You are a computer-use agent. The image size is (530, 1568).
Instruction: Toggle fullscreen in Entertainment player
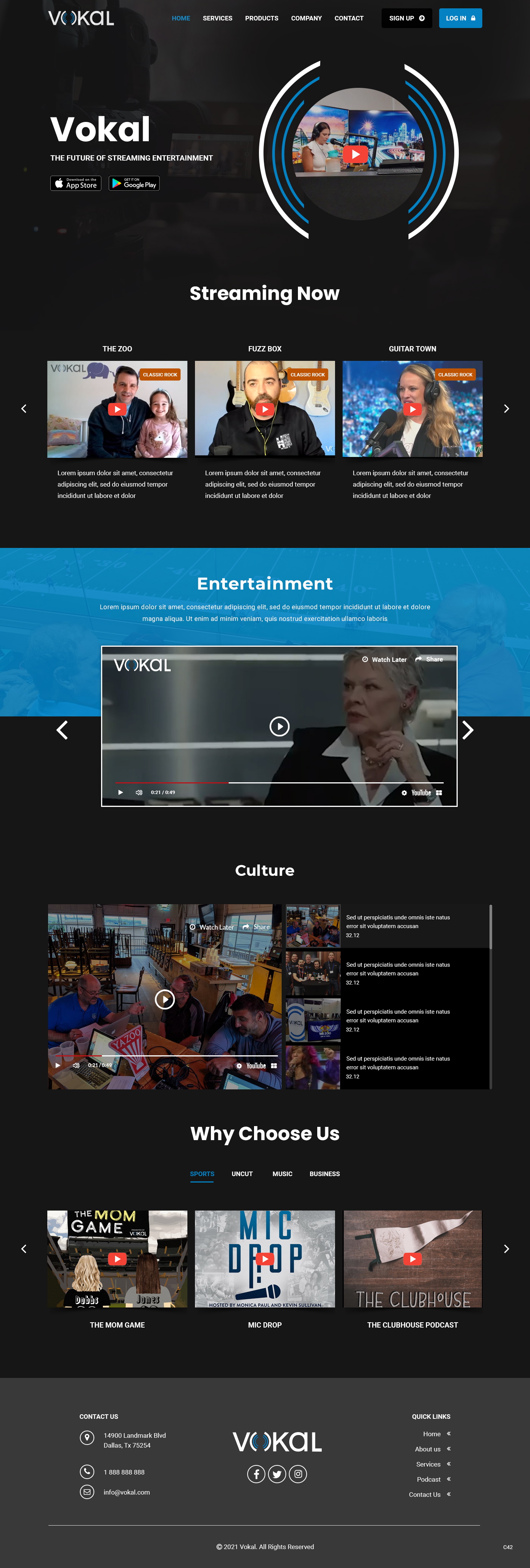[439, 793]
